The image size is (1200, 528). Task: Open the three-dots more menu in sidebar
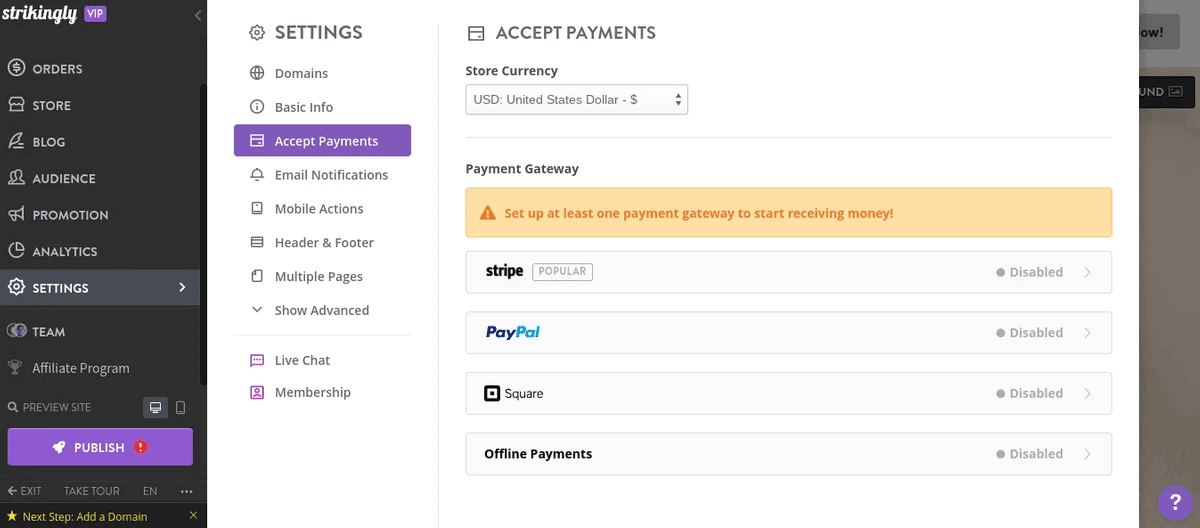186,491
